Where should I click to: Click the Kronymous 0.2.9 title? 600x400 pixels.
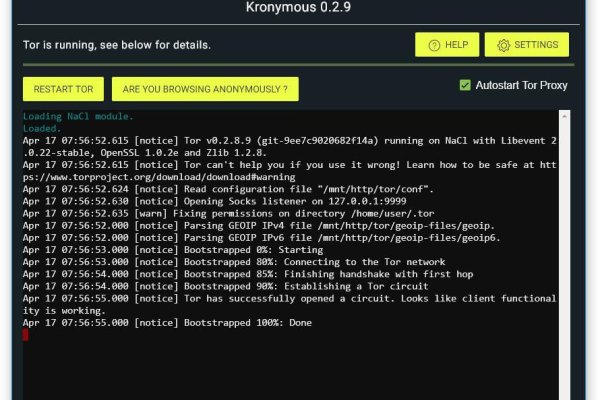300,8
